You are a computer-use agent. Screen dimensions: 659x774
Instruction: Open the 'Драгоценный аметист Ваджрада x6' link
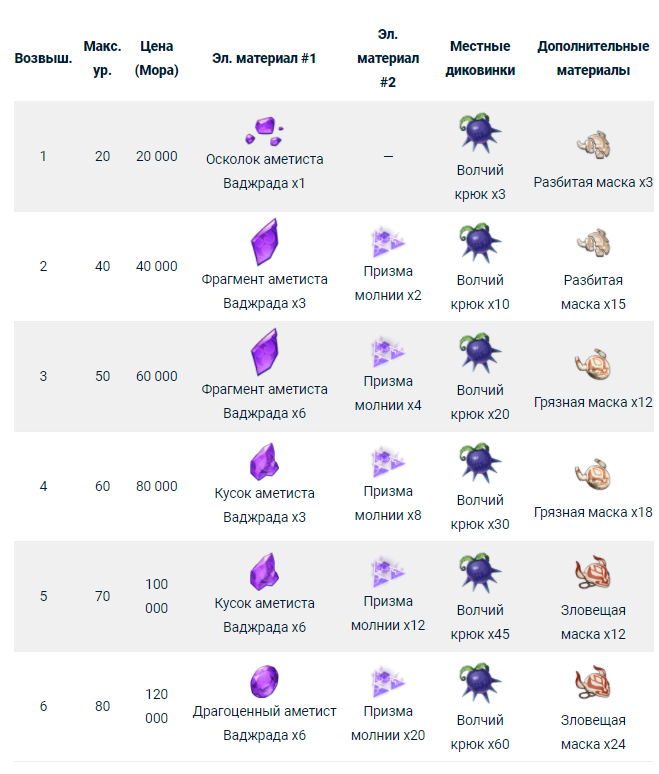coord(265,723)
